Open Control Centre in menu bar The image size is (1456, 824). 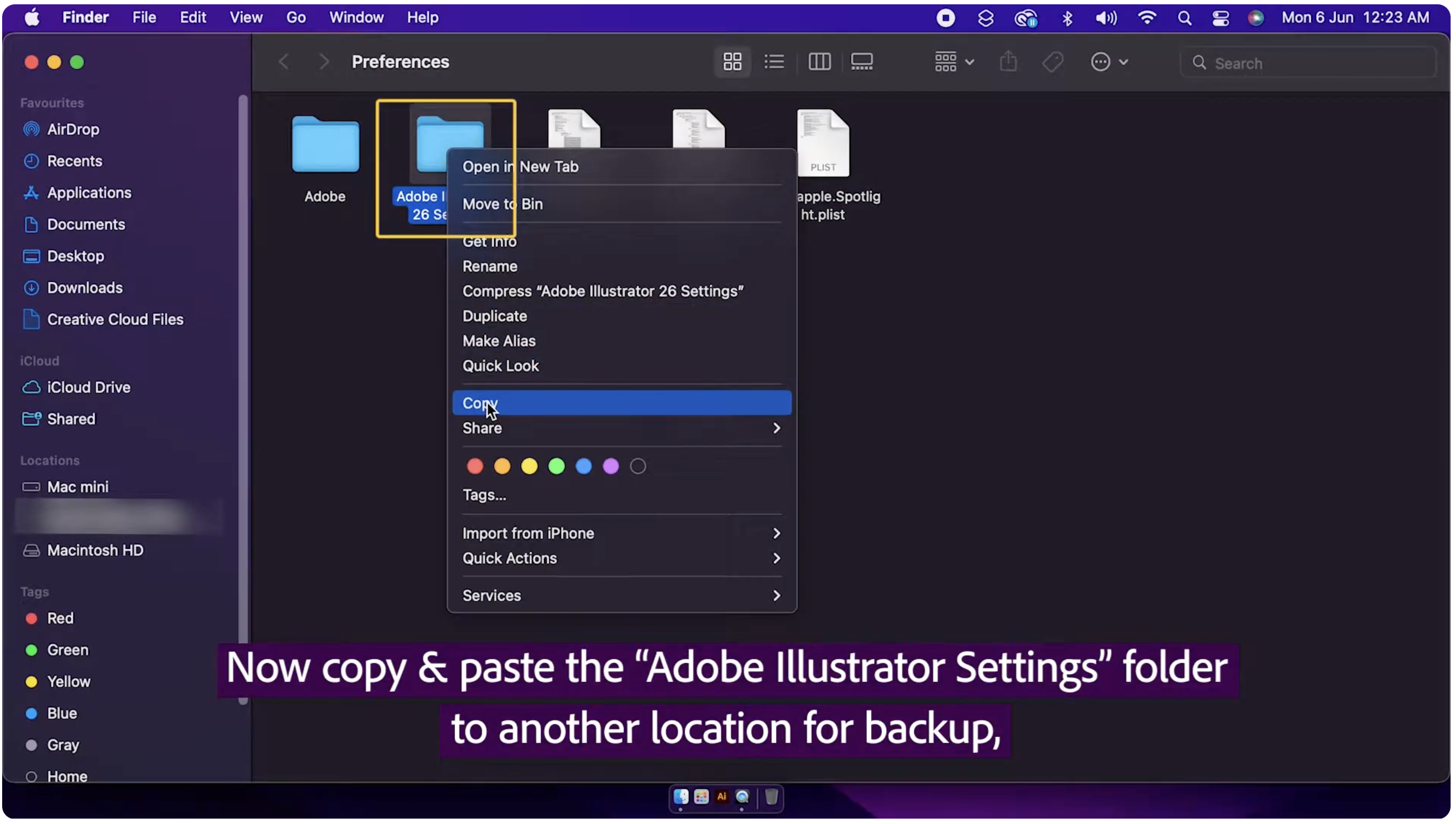pos(1220,17)
